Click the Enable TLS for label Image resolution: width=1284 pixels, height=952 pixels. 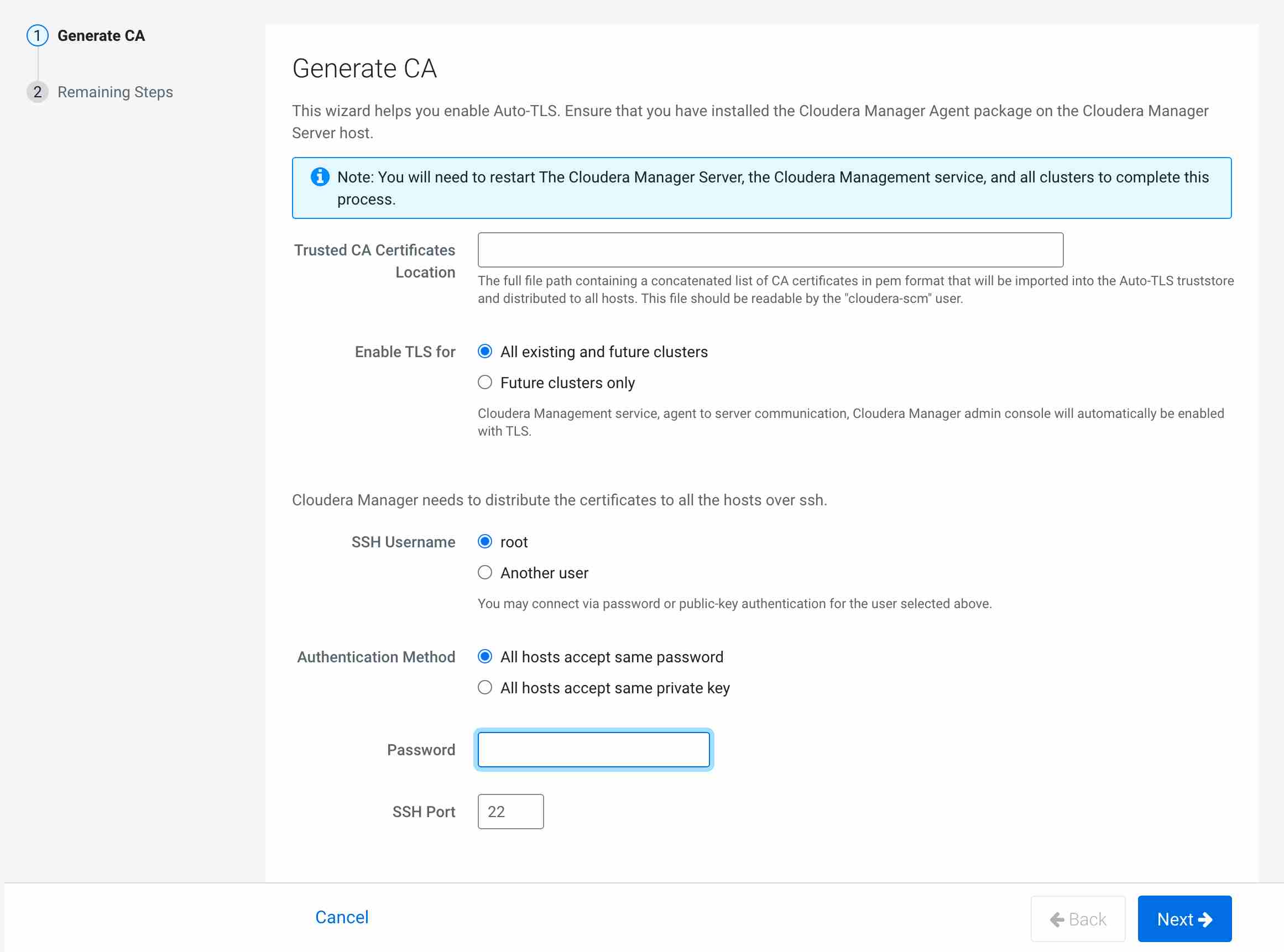(405, 352)
